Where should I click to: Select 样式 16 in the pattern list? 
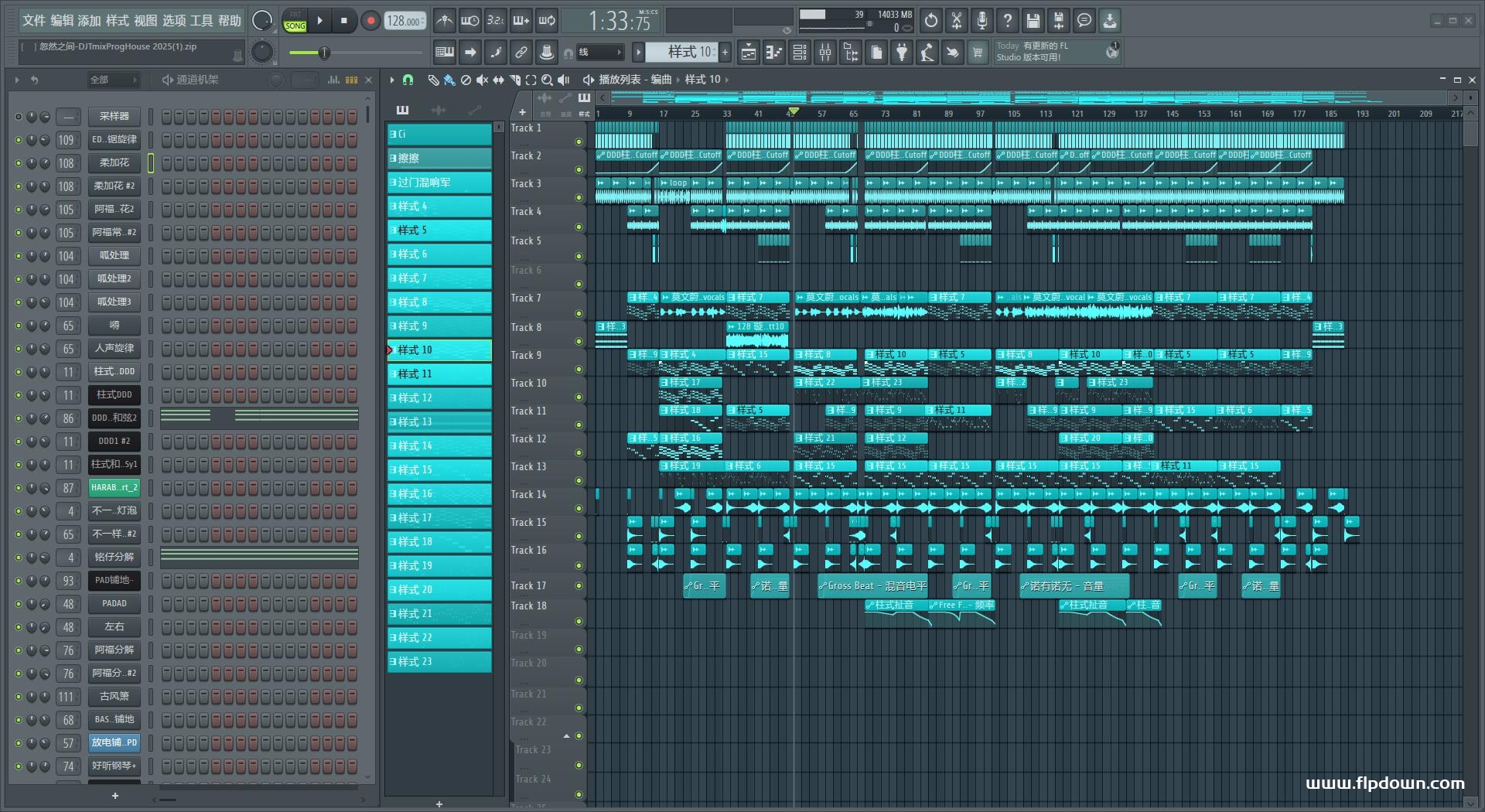tap(439, 493)
